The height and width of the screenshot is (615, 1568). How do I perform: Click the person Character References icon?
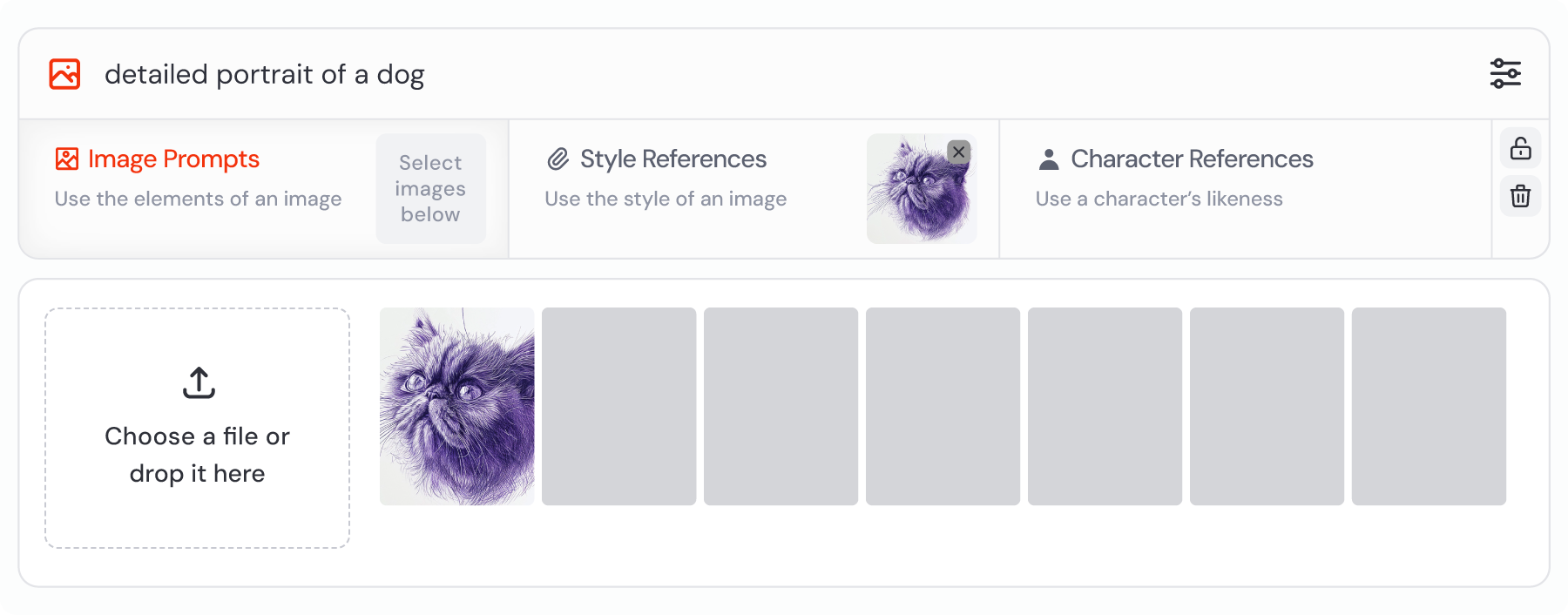click(1049, 159)
